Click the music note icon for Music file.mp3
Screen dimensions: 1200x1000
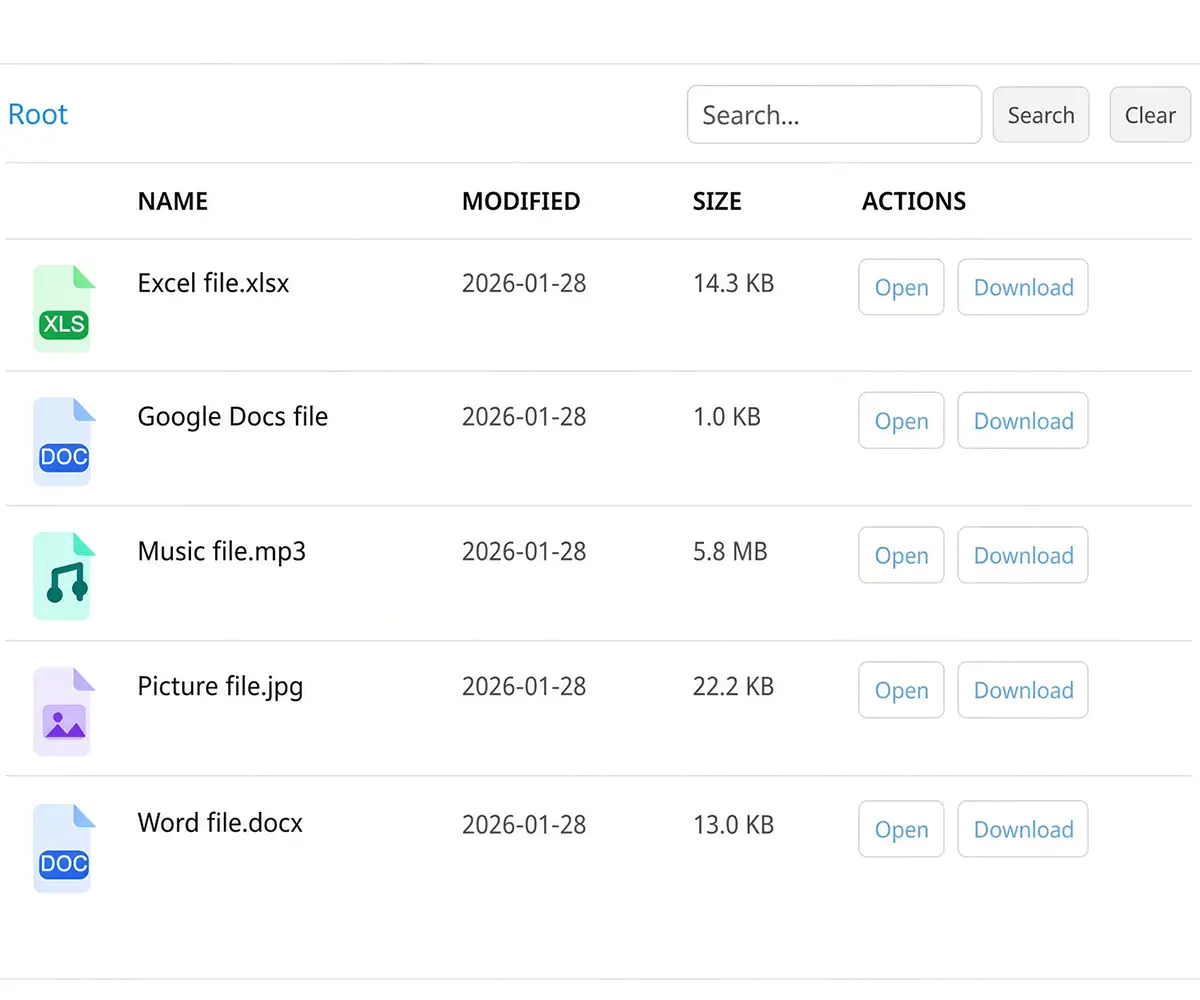[x=64, y=576]
